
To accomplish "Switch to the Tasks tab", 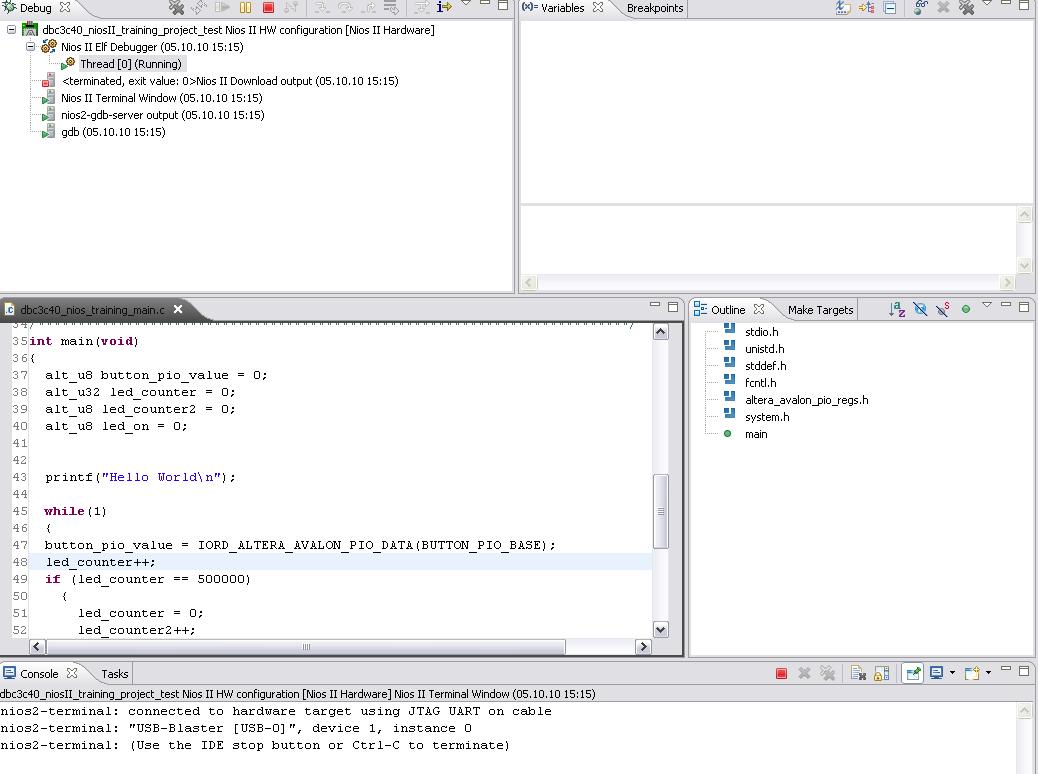I will point(114,674).
